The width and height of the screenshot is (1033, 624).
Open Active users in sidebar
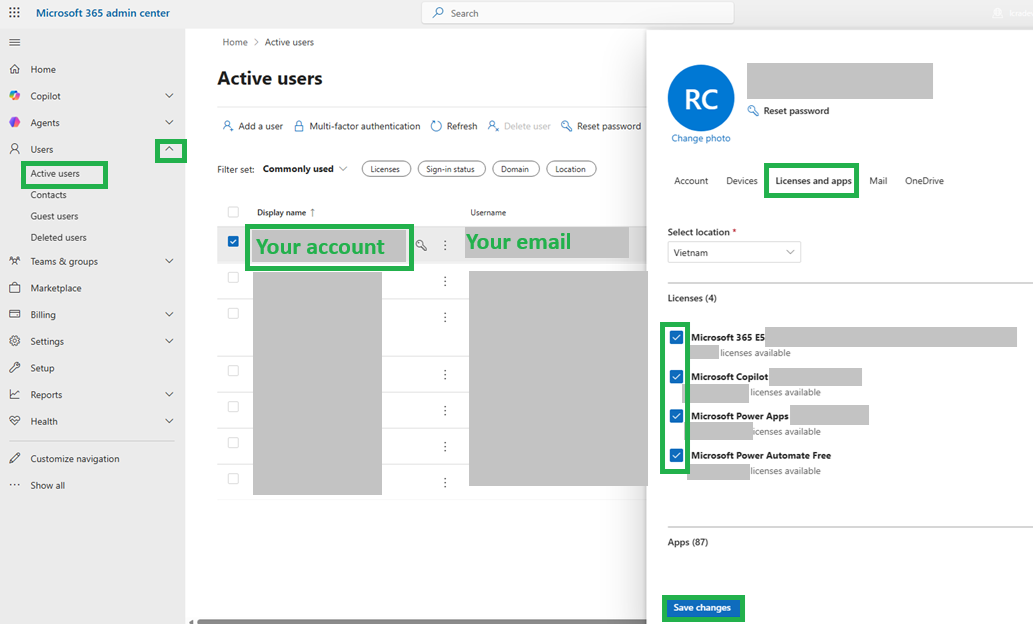tap(55, 173)
